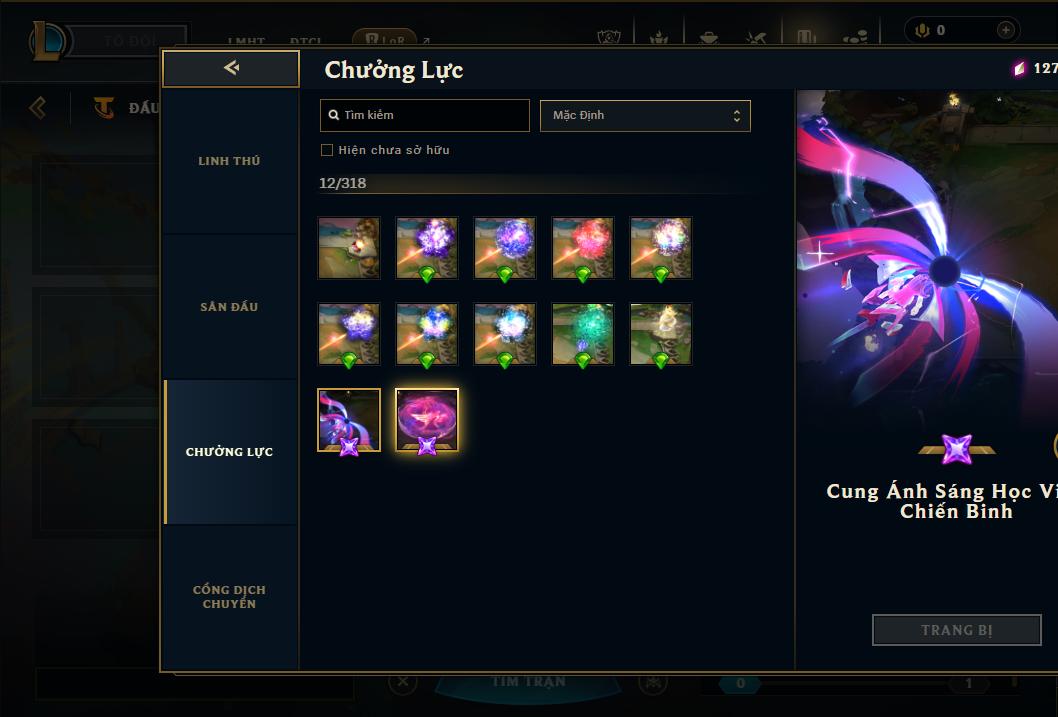
Task: Select the green boom effect thumbnail
Action: click(x=582, y=334)
